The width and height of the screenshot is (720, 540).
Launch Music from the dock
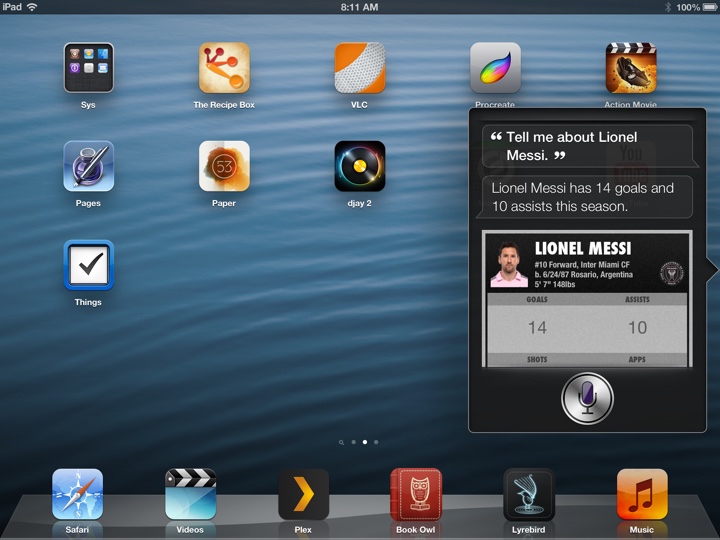point(641,494)
